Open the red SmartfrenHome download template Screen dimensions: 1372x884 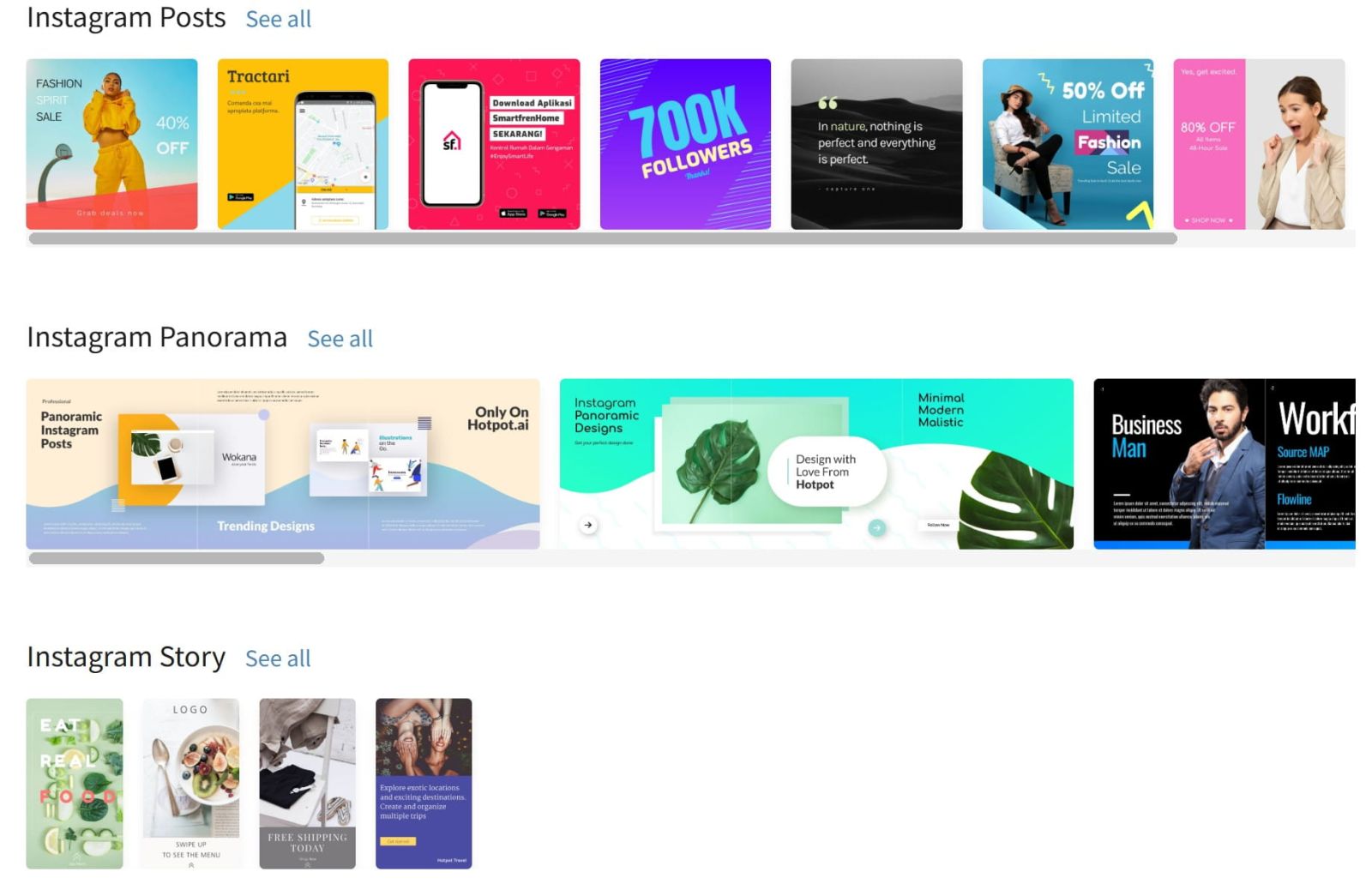coord(494,144)
